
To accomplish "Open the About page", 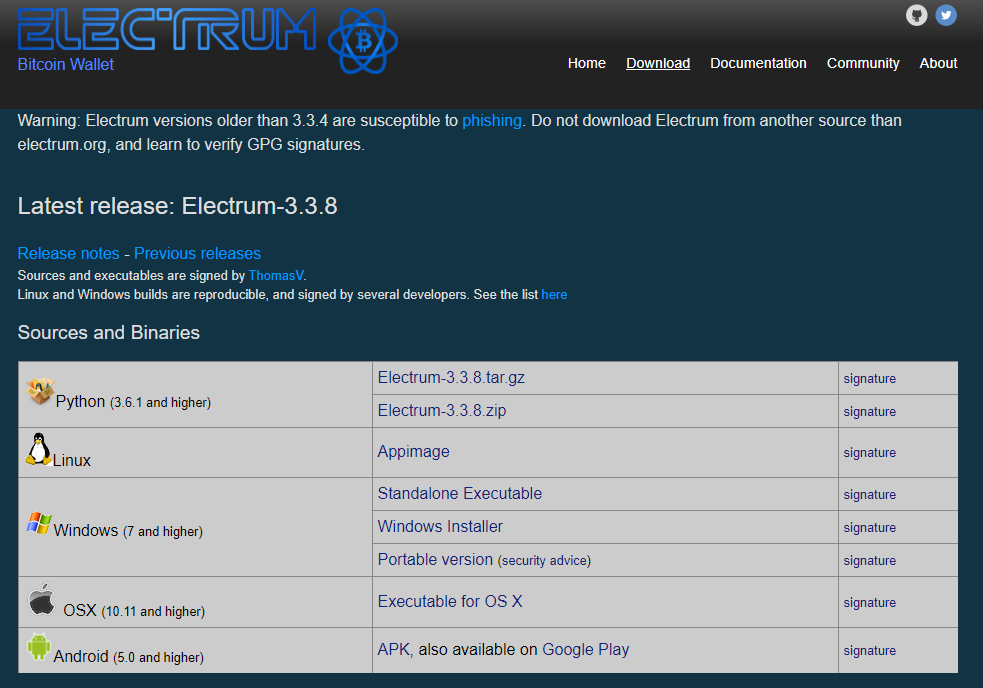I will click(x=938, y=63).
